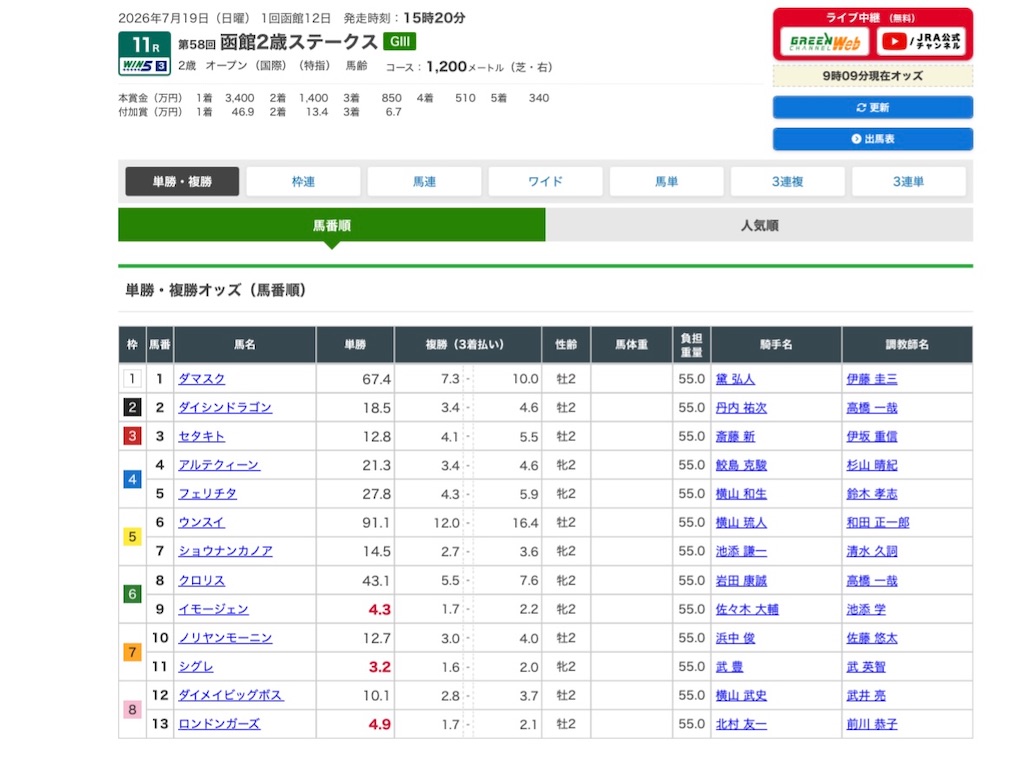This screenshot has height=765, width=1024.
Task: Click the 4.3 win odds for イモージェン
Action: 379,610
